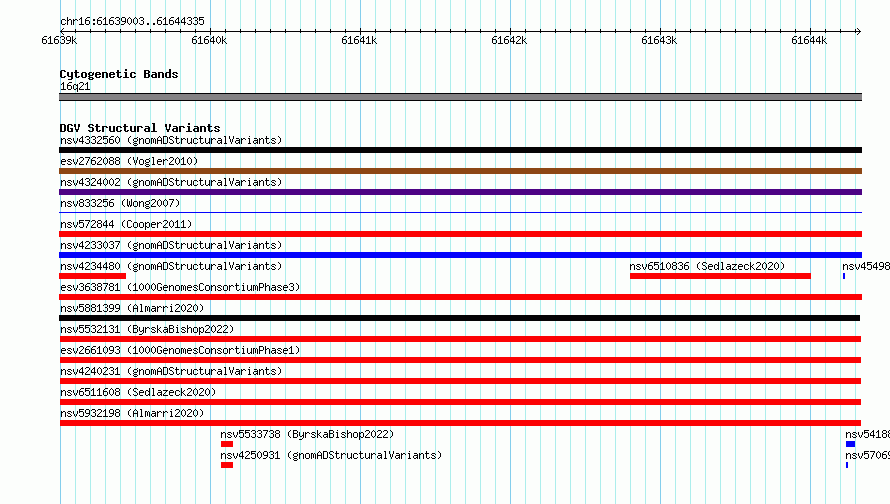Open nsv4233037 gnomAD variant label
The height and width of the screenshot is (504, 890).
171,245
